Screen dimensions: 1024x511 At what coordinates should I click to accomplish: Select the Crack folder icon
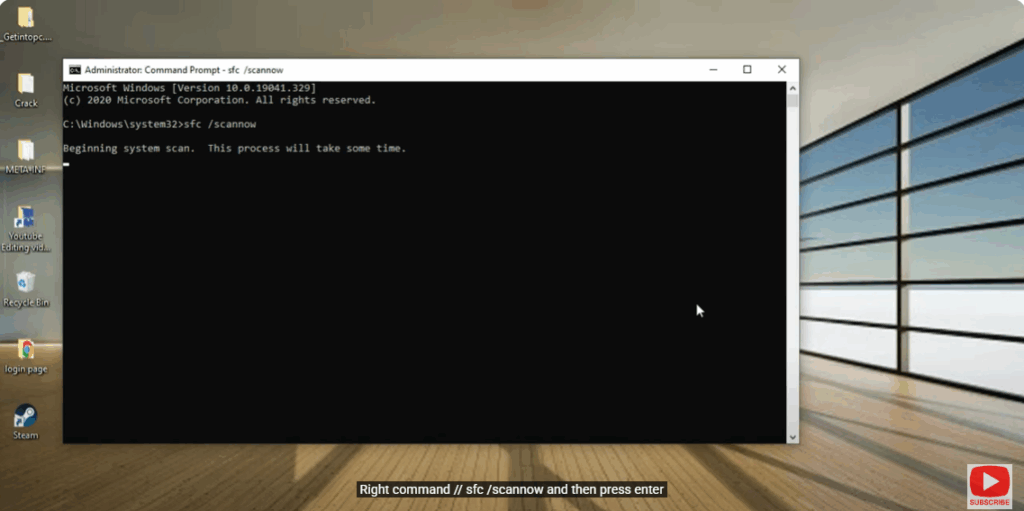coord(26,85)
